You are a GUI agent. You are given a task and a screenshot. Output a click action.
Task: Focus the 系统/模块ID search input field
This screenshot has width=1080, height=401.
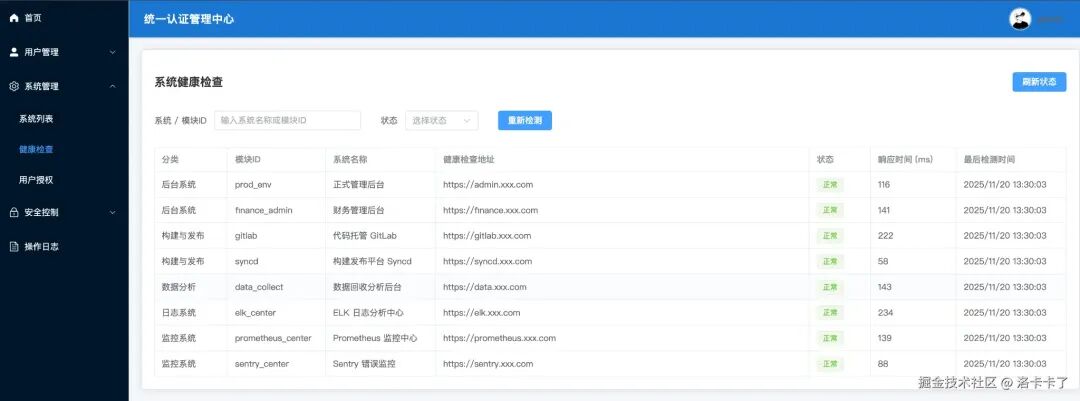point(287,120)
